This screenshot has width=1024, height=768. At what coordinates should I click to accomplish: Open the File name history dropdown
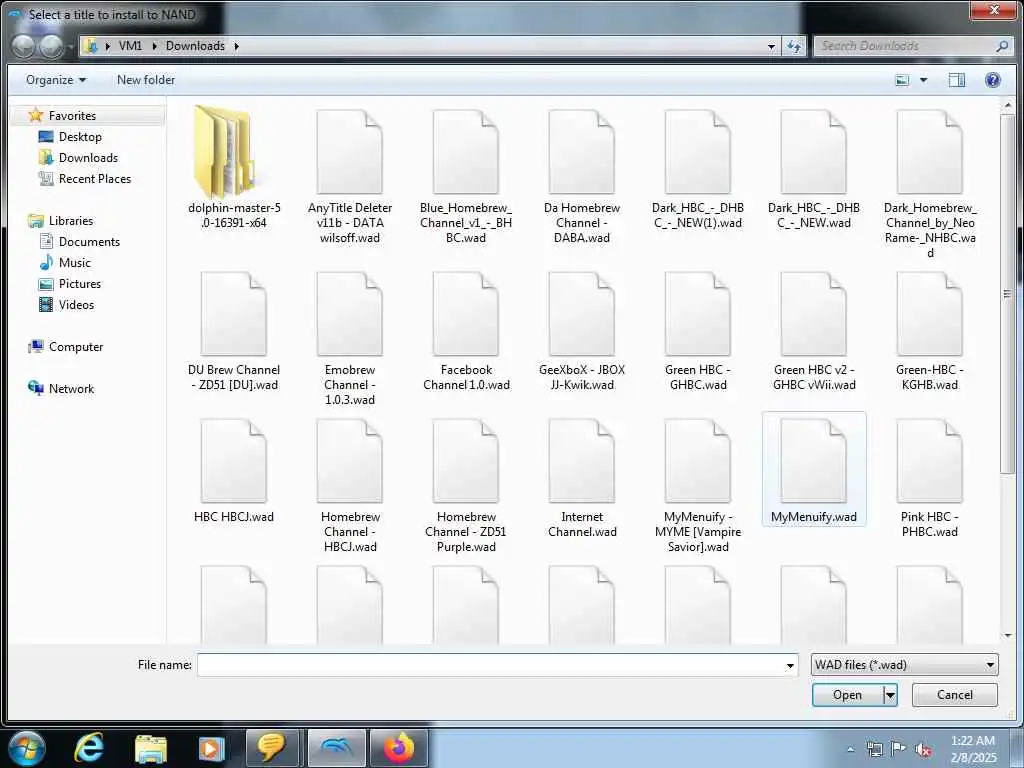point(790,665)
